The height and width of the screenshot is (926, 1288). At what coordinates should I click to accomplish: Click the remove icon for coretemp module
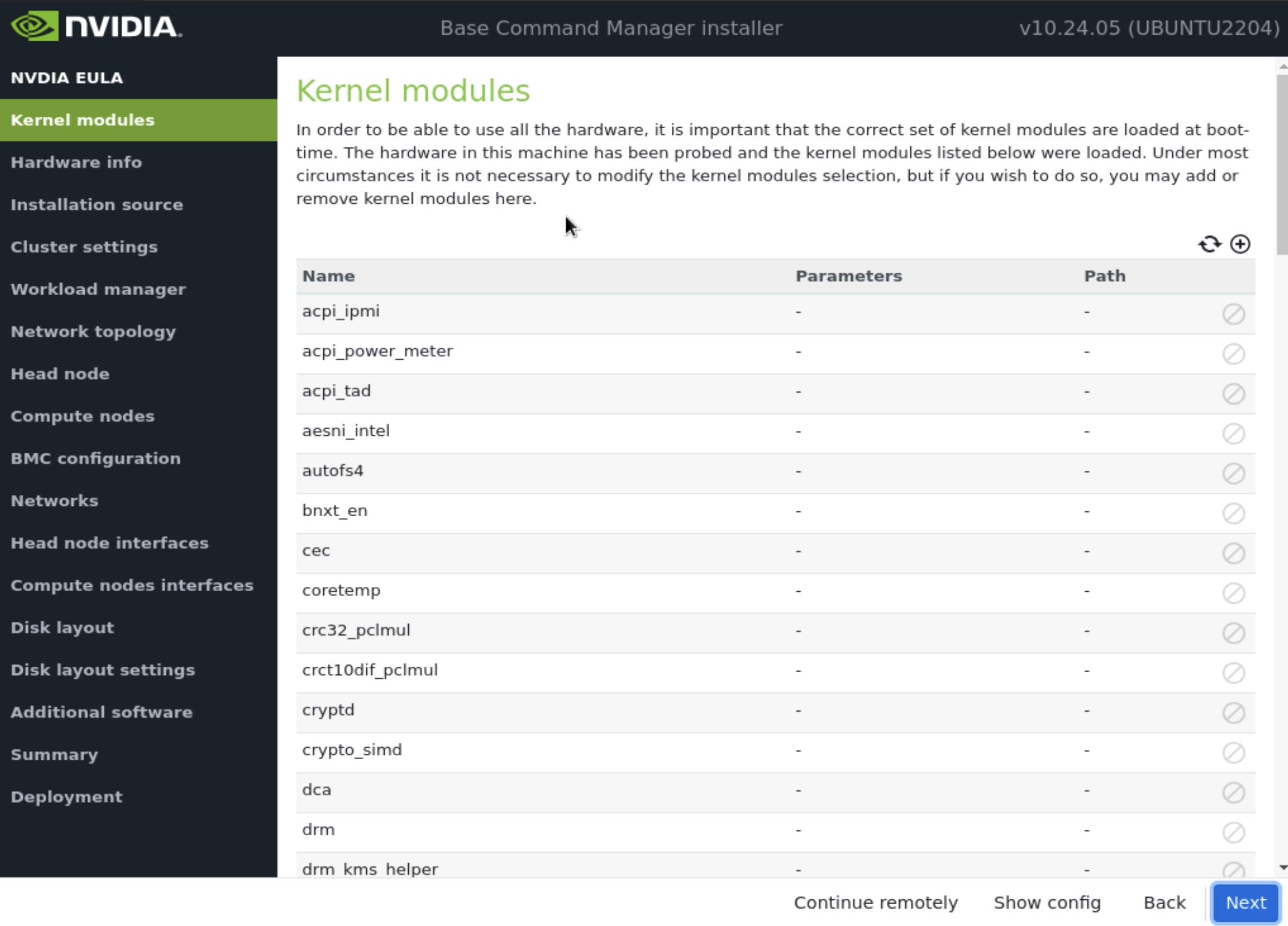coord(1233,592)
